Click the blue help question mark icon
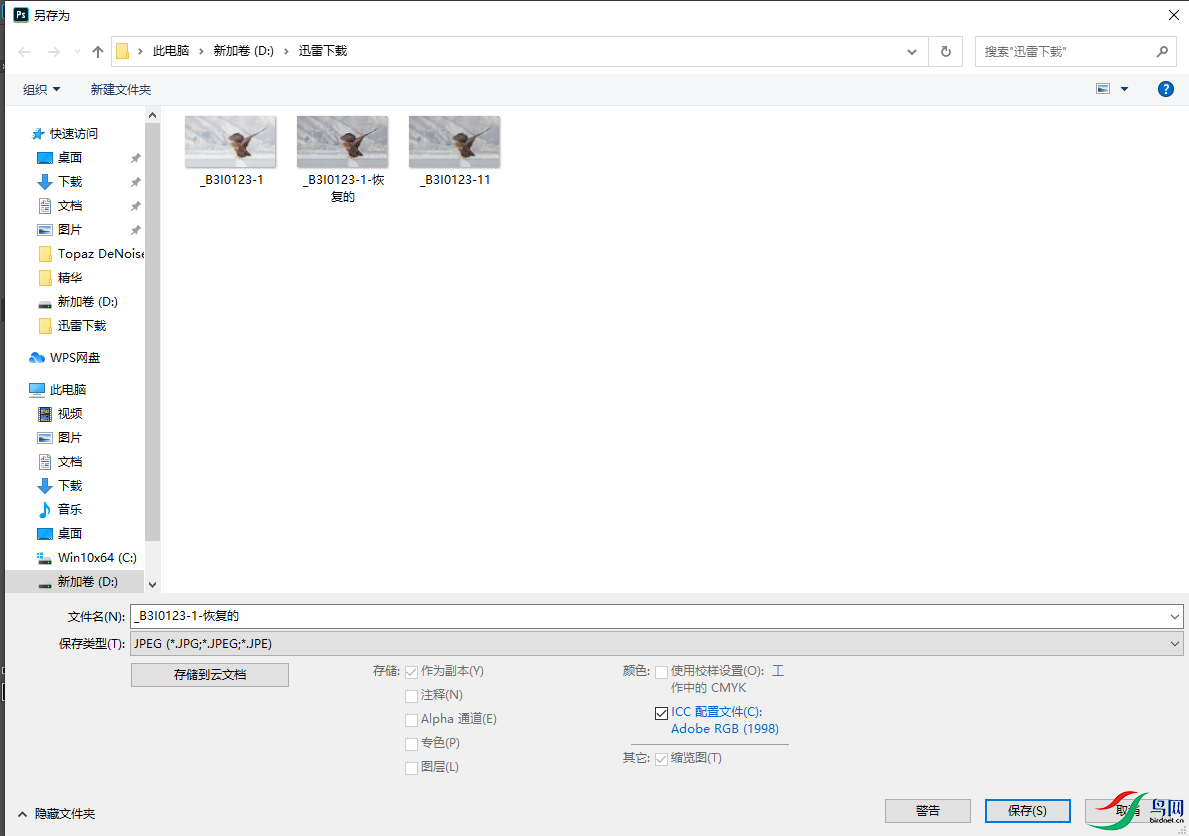The height and width of the screenshot is (836, 1189). click(x=1165, y=89)
